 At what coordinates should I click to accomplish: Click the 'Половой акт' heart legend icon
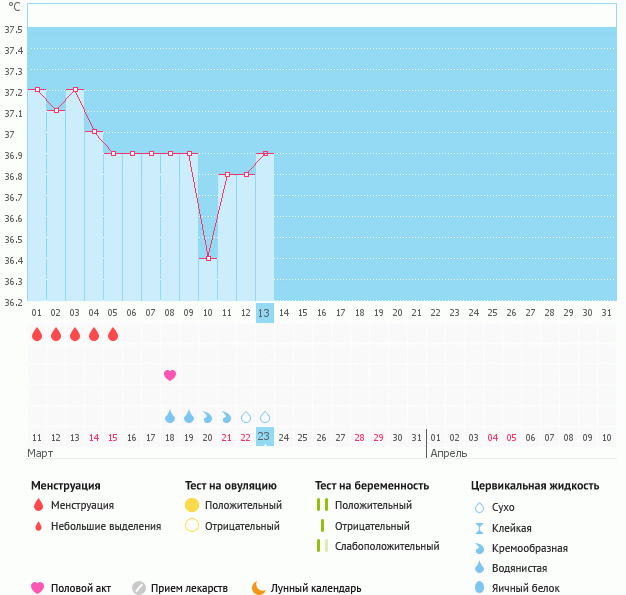38,588
